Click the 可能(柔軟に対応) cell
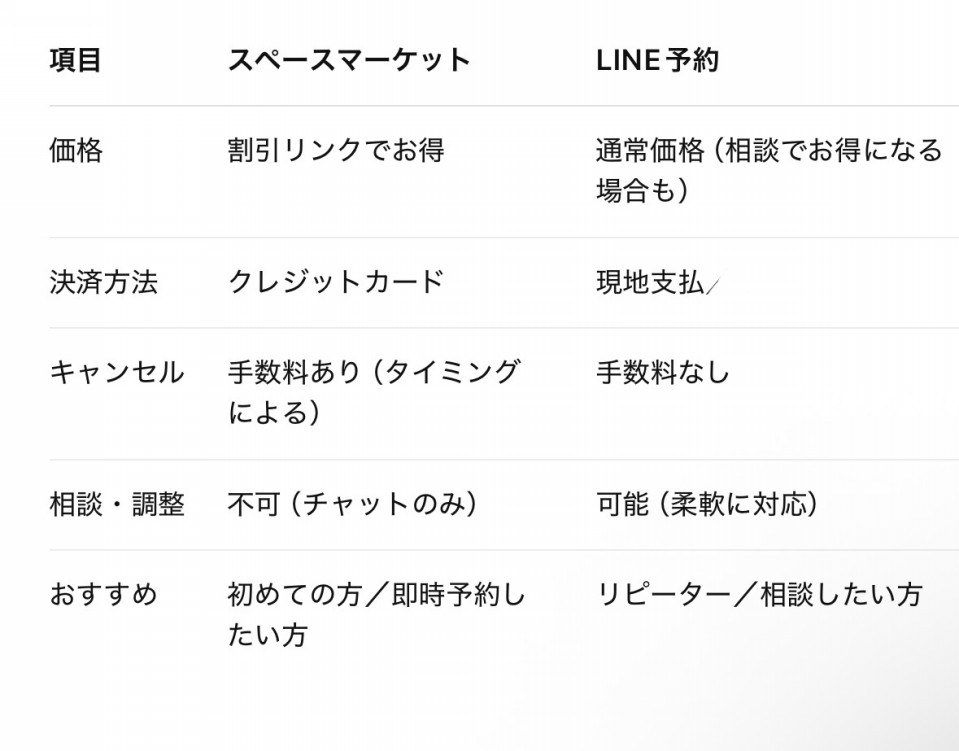Viewport: 959px width, 751px height. (x=707, y=505)
